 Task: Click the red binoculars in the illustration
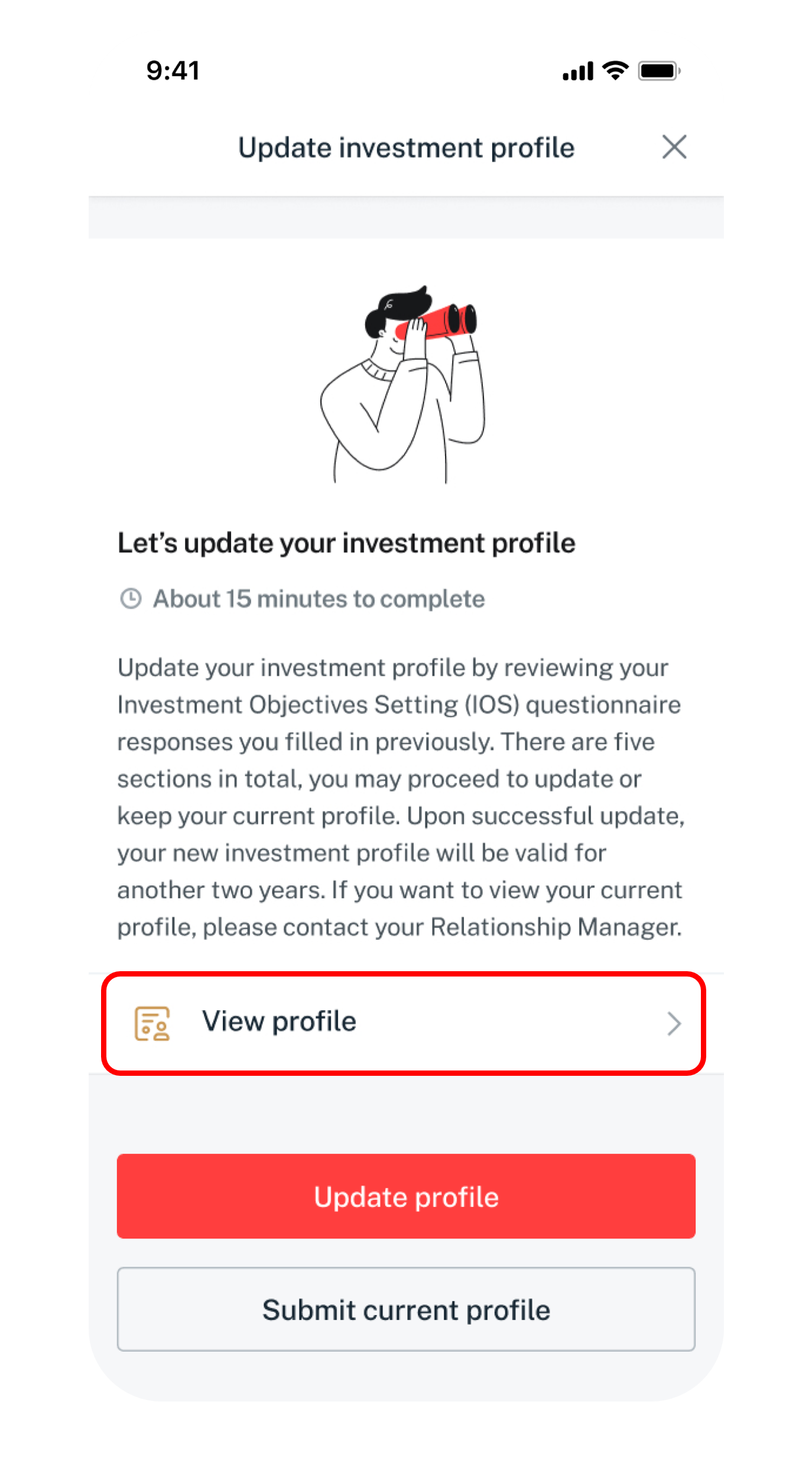coord(439,321)
